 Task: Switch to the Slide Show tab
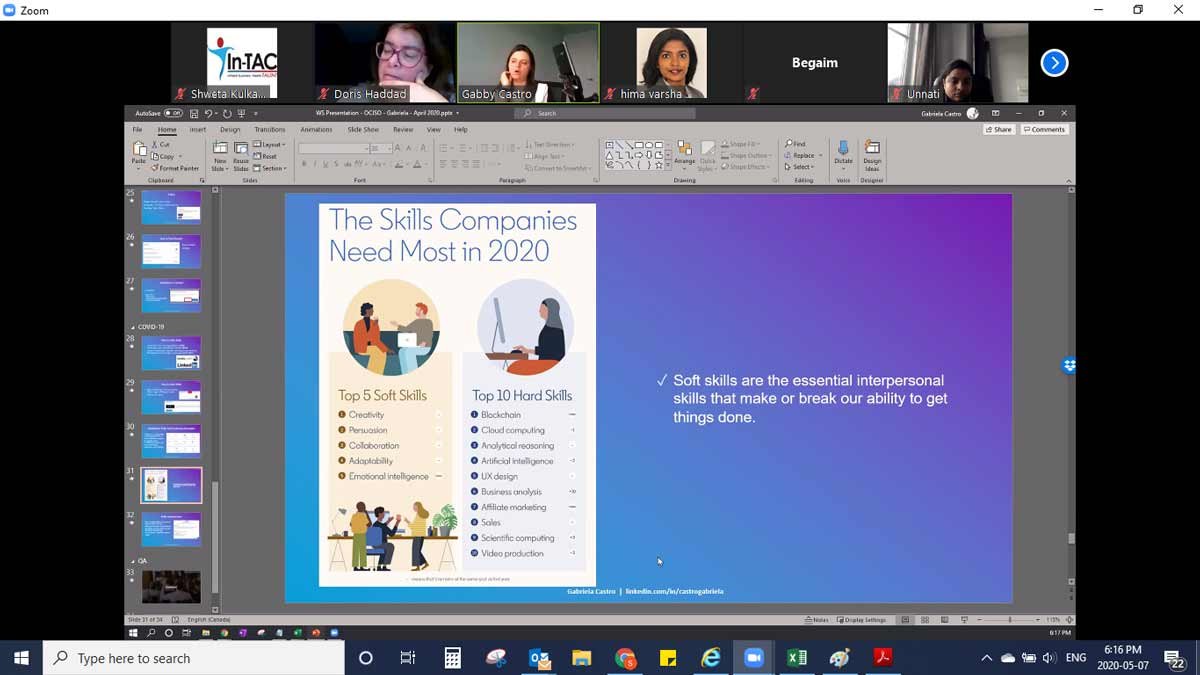click(363, 130)
